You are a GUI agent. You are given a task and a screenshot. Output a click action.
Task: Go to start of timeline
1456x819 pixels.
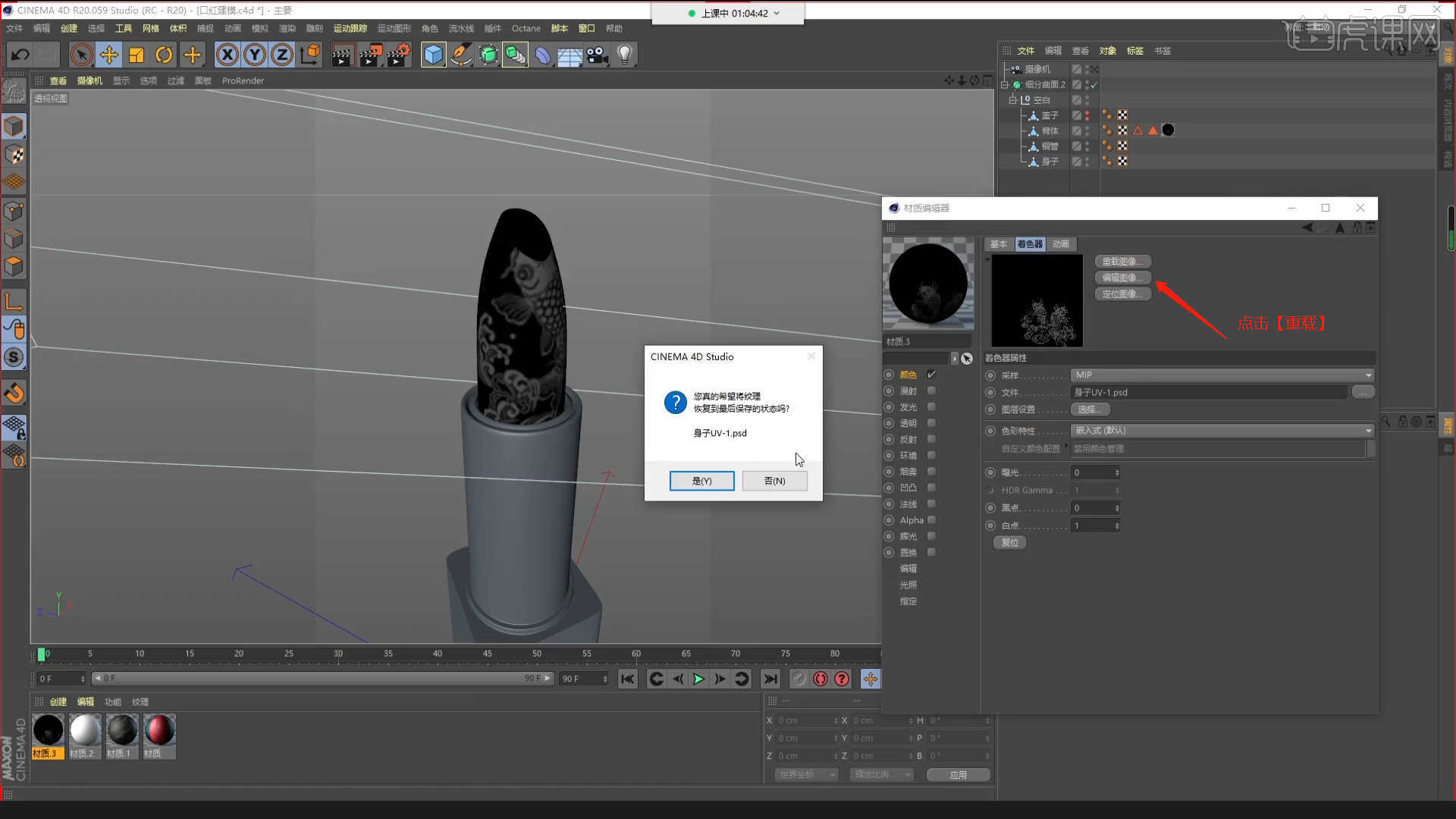[x=627, y=679]
